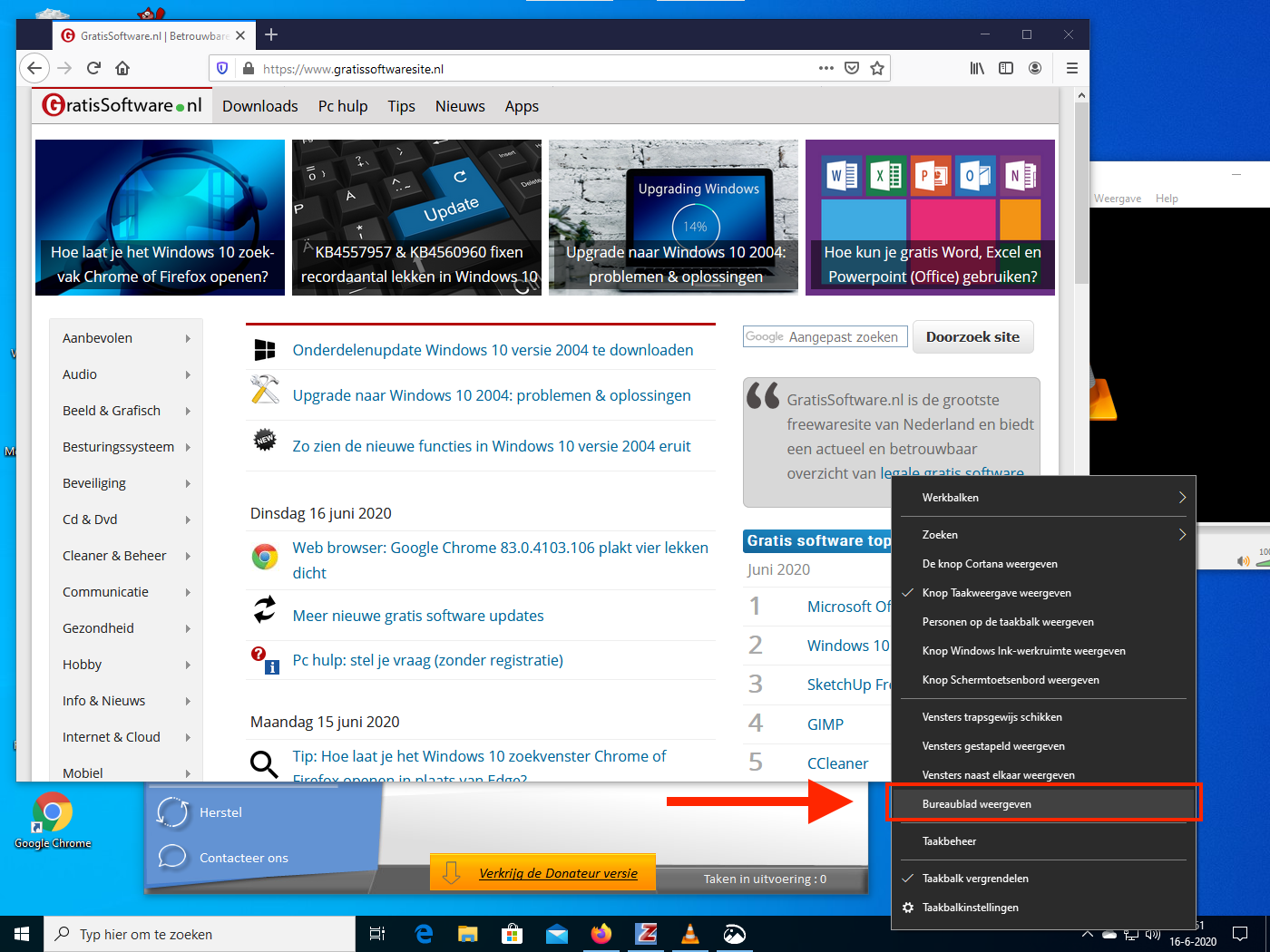
Task: Enable De knop Cortana weergeven
Action: click(990, 564)
